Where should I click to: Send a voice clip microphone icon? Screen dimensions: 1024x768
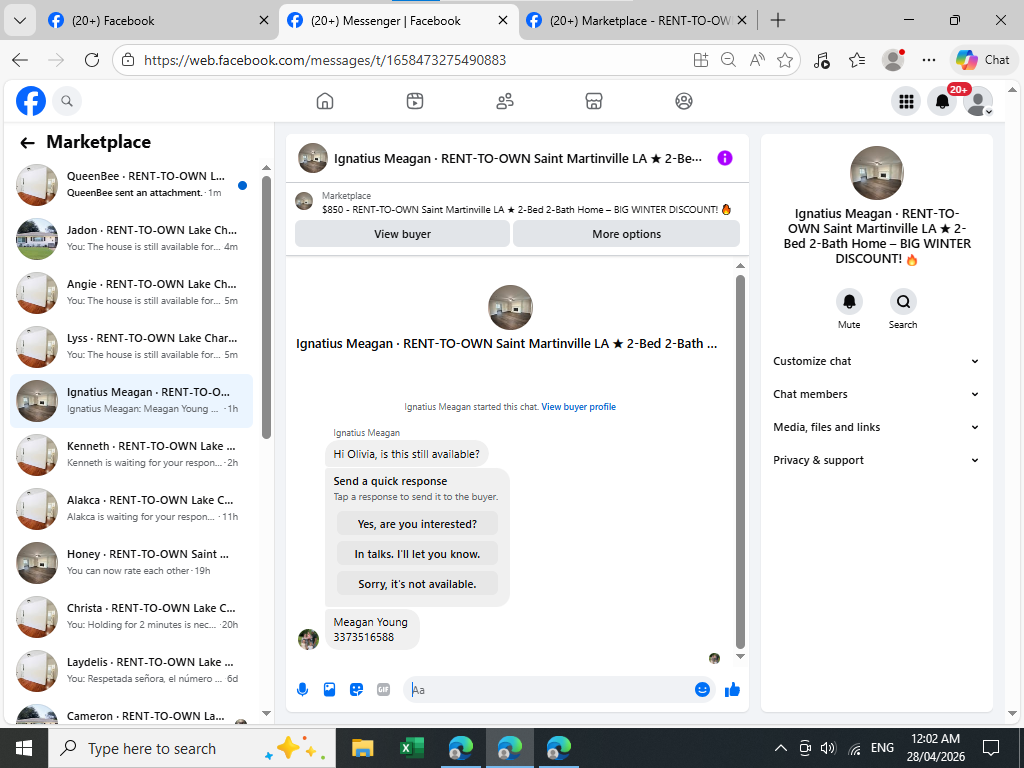pyautogui.click(x=302, y=690)
